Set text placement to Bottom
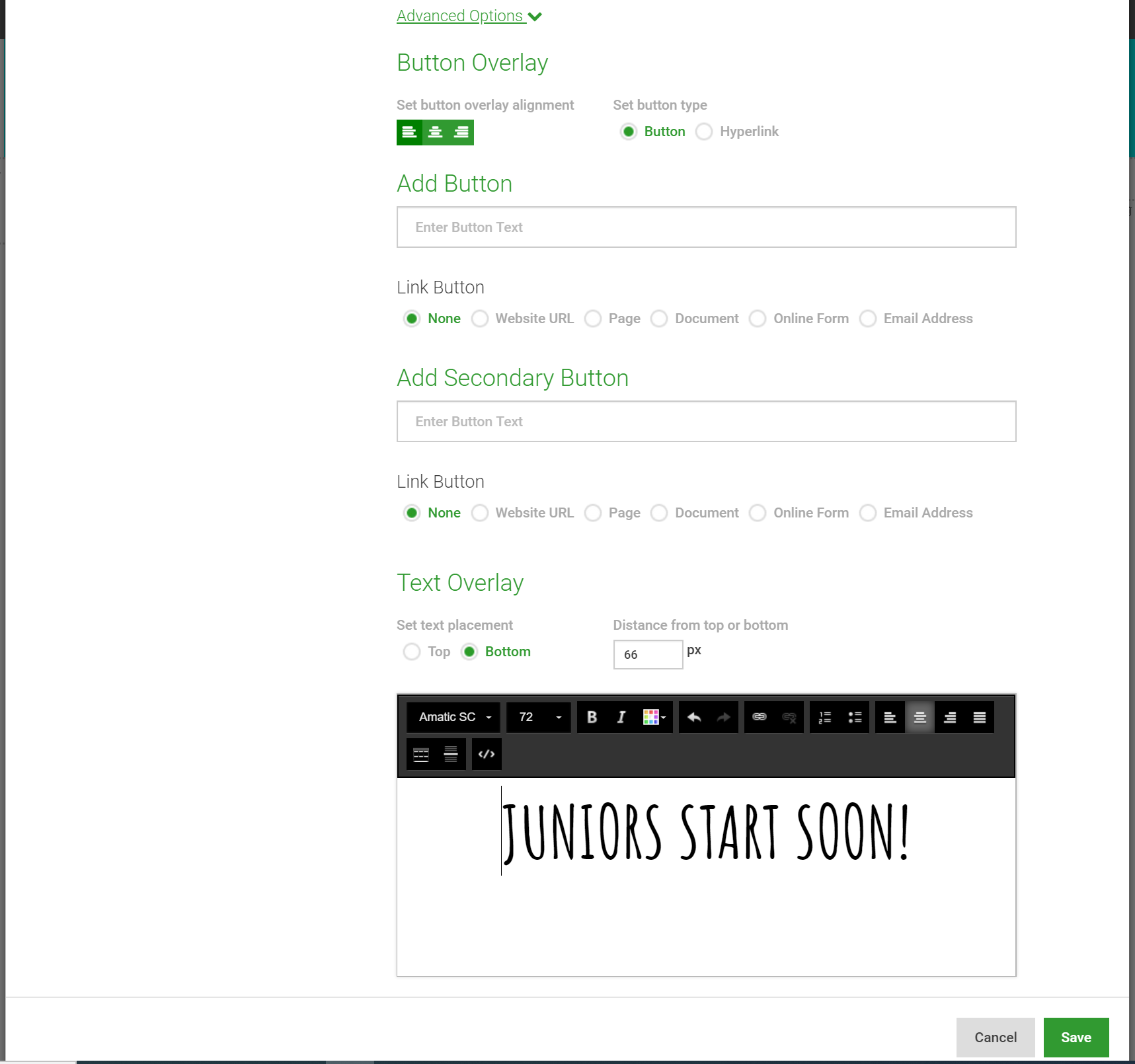The width and height of the screenshot is (1135, 1064). coord(469,652)
